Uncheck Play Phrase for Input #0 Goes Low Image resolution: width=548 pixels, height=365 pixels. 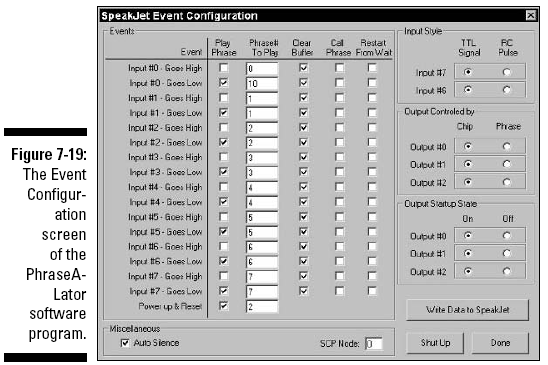(223, 83)
